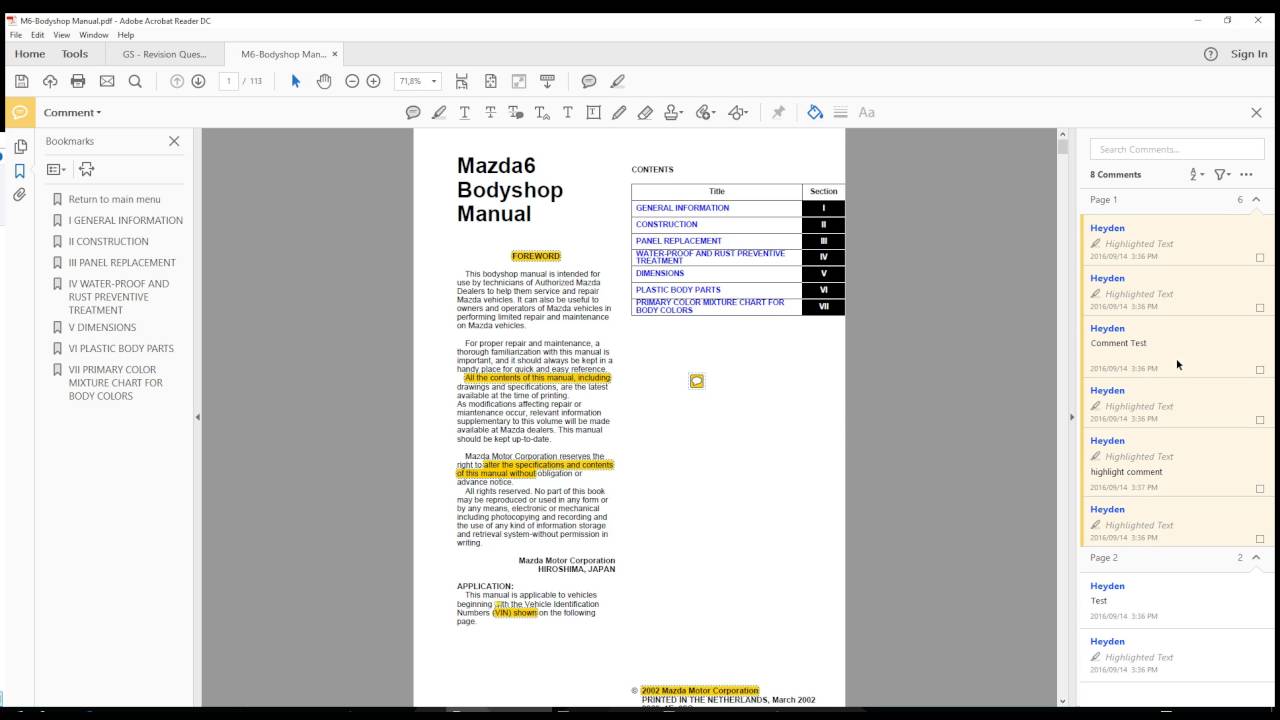
Task: Switch to GS - Revision Ques... tab
Action: tap(165, 54)
